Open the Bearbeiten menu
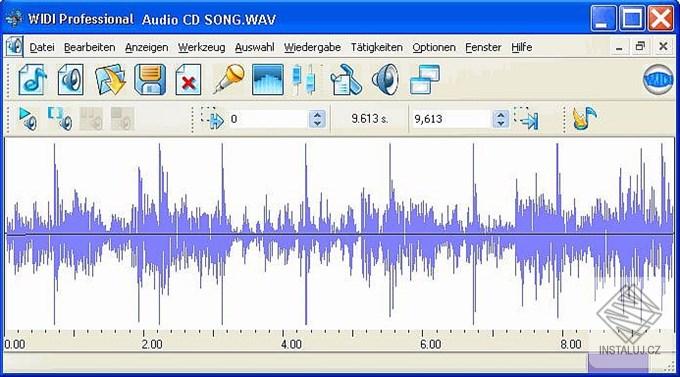 90,47
